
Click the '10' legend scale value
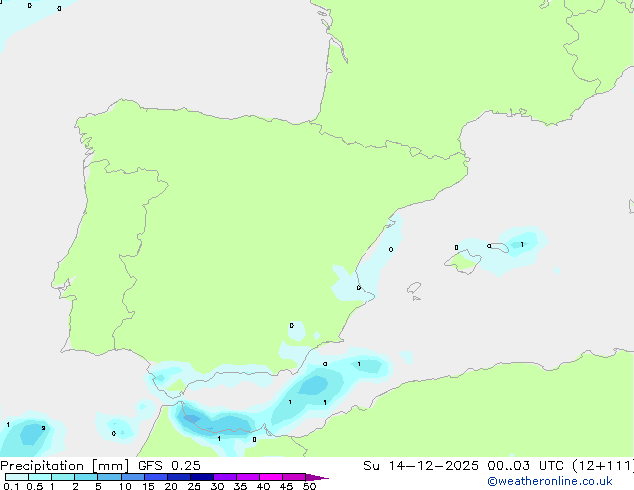pyautogui.click(x=125, y=486)
